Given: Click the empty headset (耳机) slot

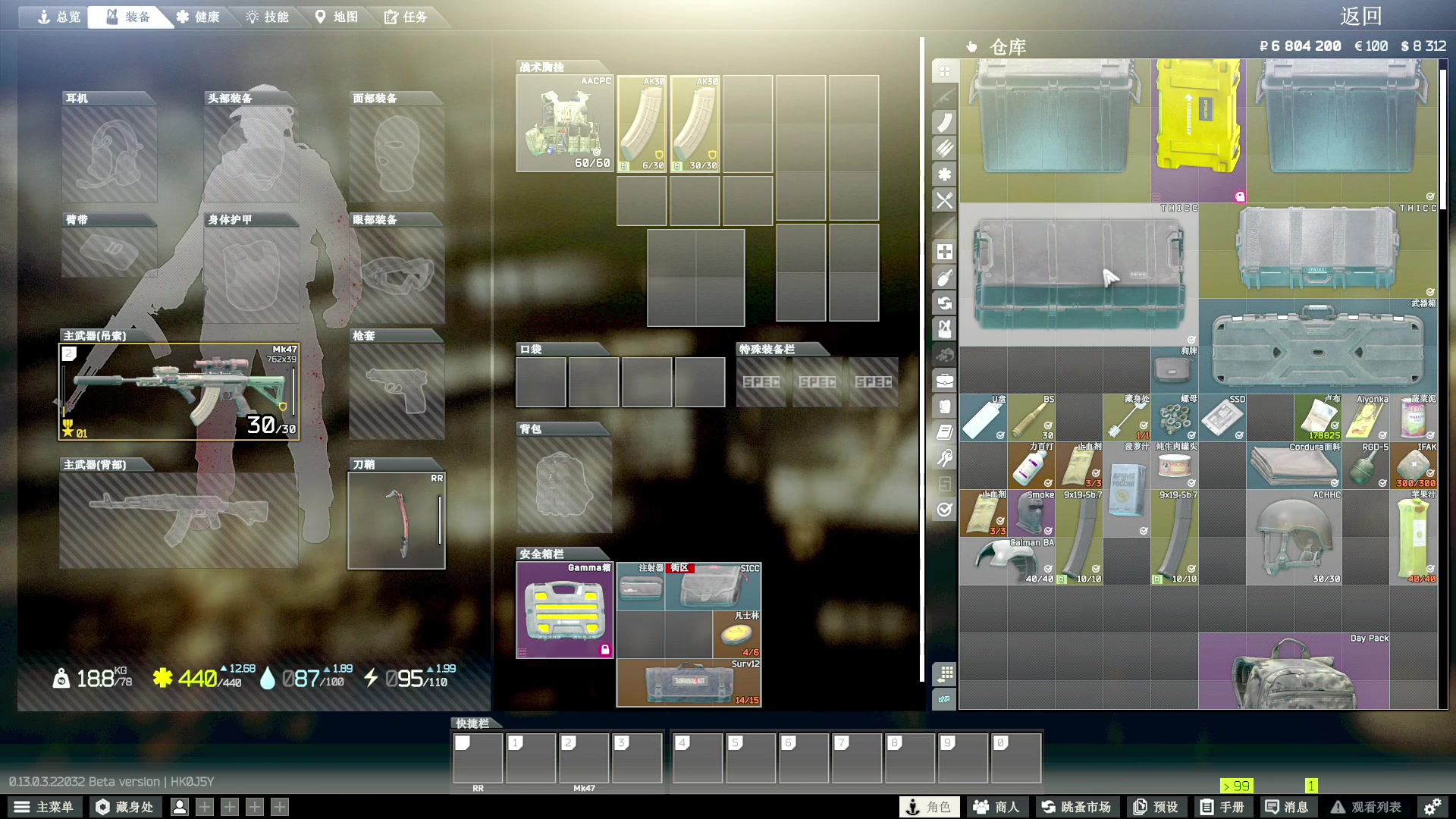Looking at the screenshot, I should tap(110, 154).
